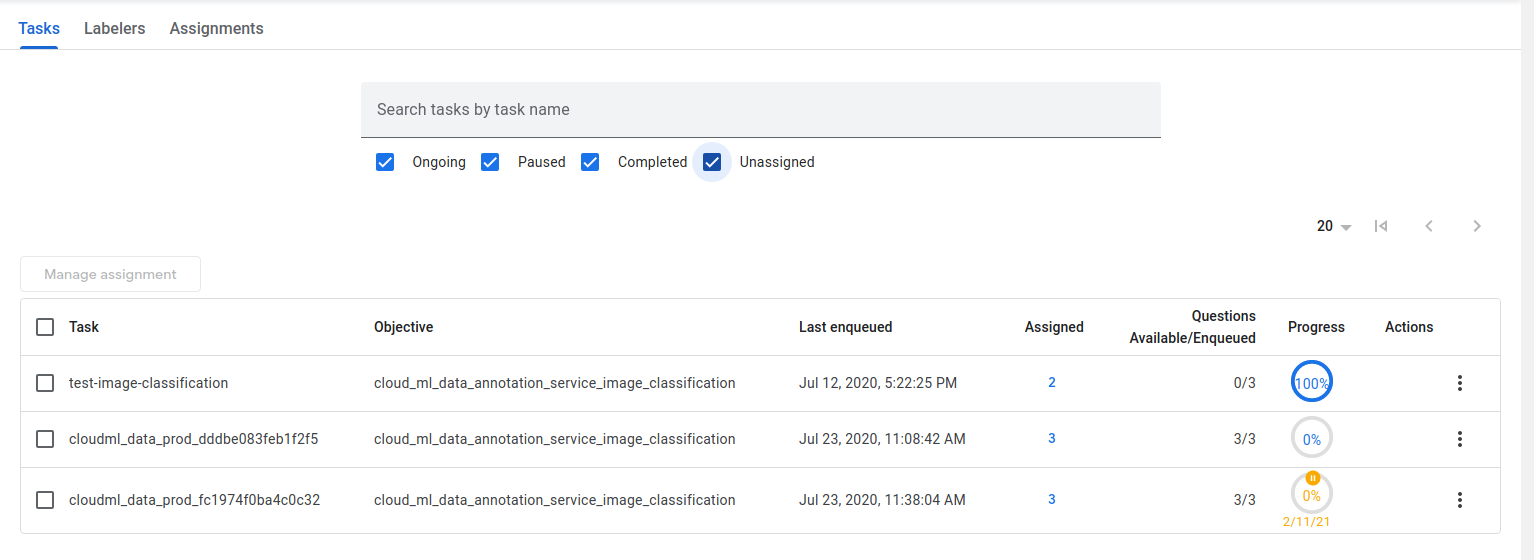Toggle the Paused filter checkbox

coord(490,162)
